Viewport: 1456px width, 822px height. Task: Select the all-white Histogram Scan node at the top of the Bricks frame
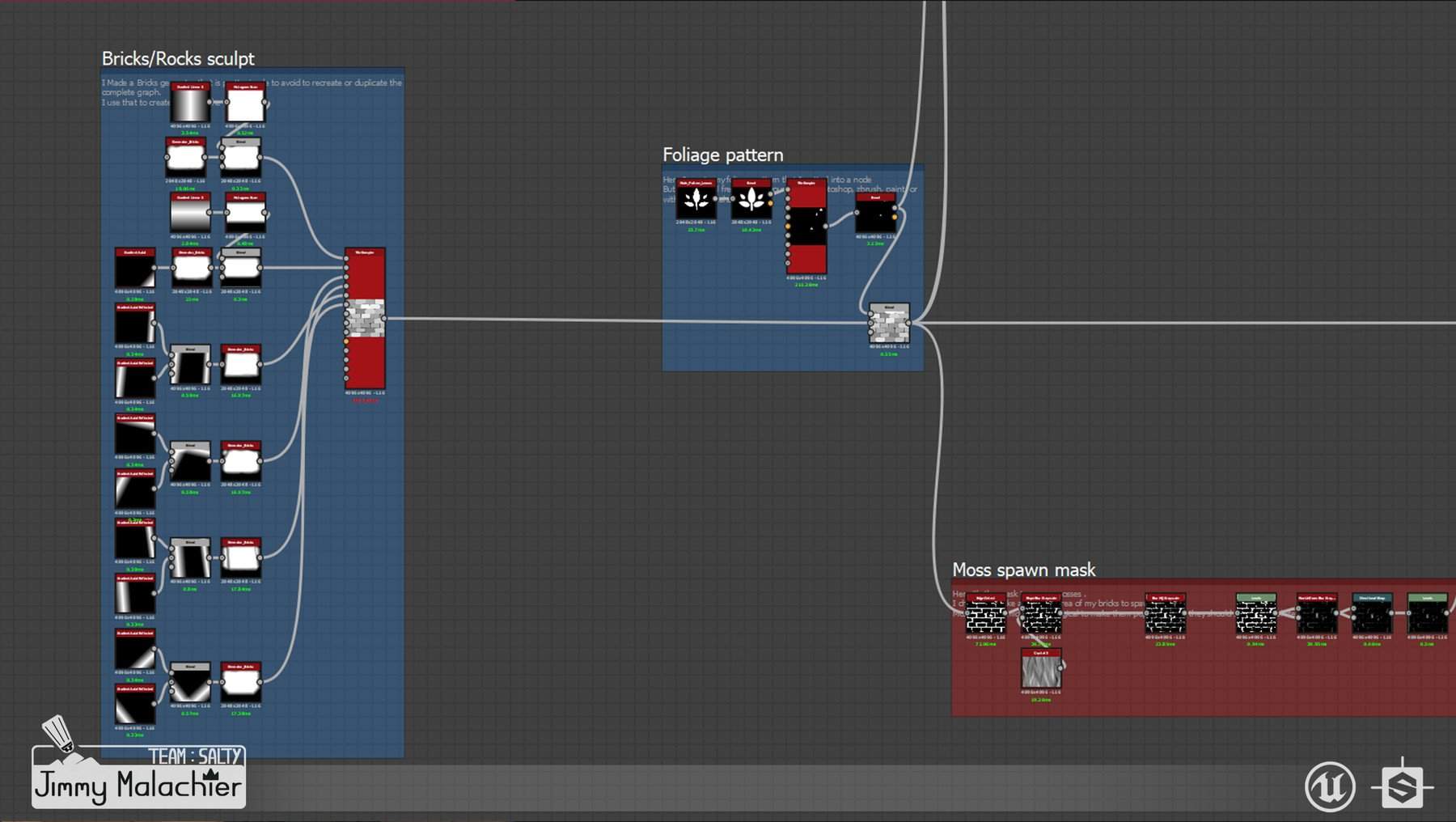click(x=245, y=103)
